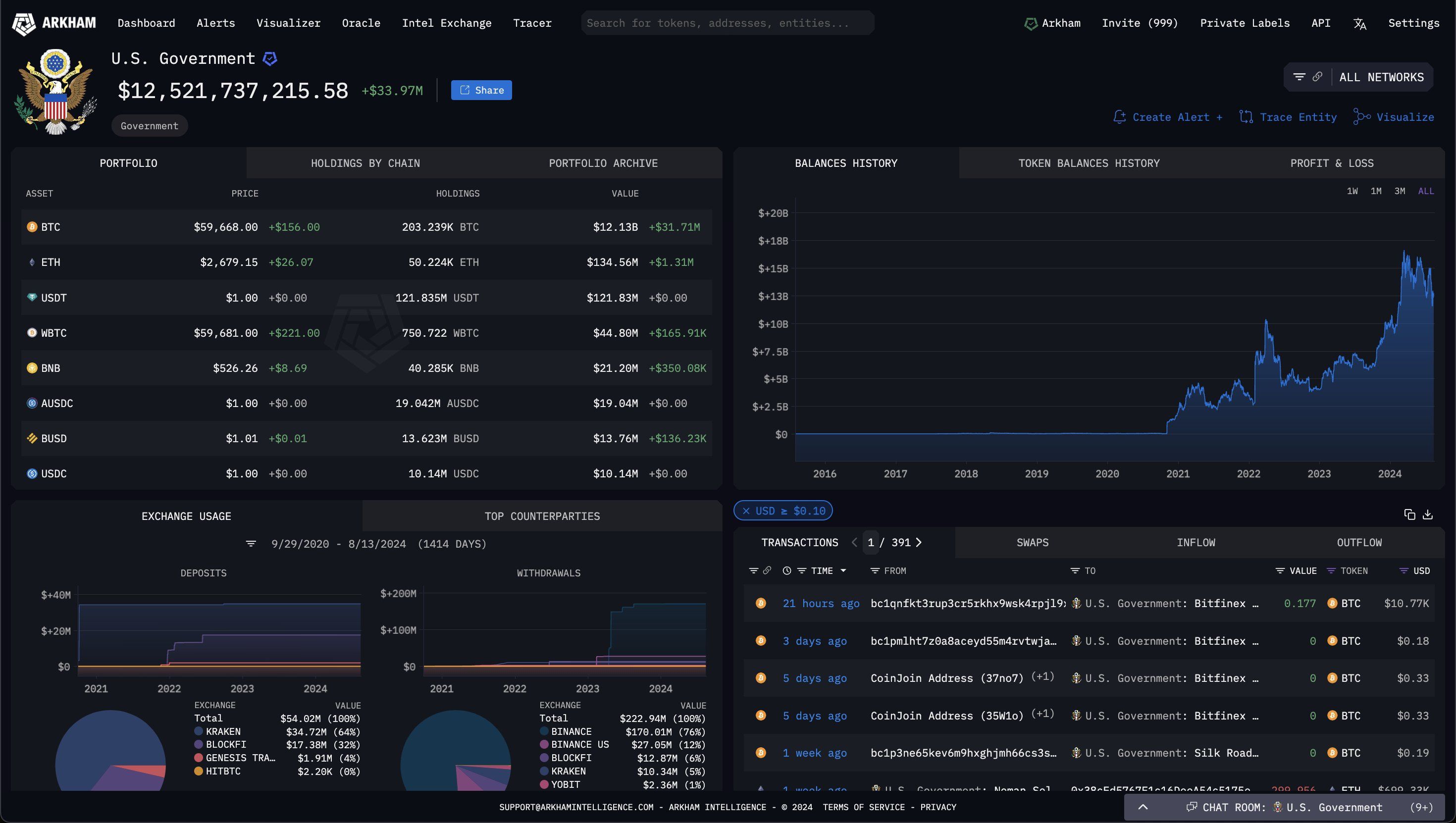
Task: Open the API link
Action: [x=1320, y=23]
